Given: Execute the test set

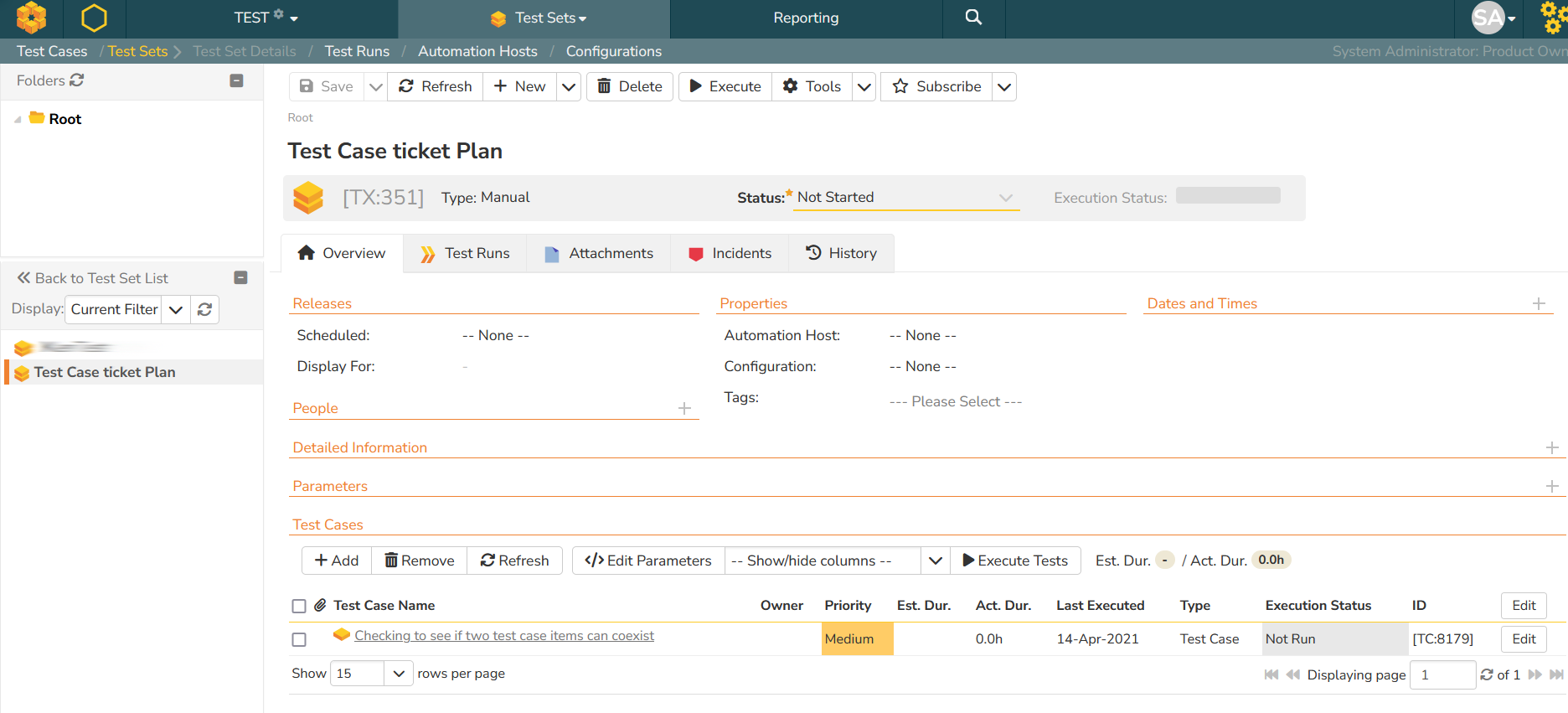Looking at the screenshot, I should tap(725, 86).
